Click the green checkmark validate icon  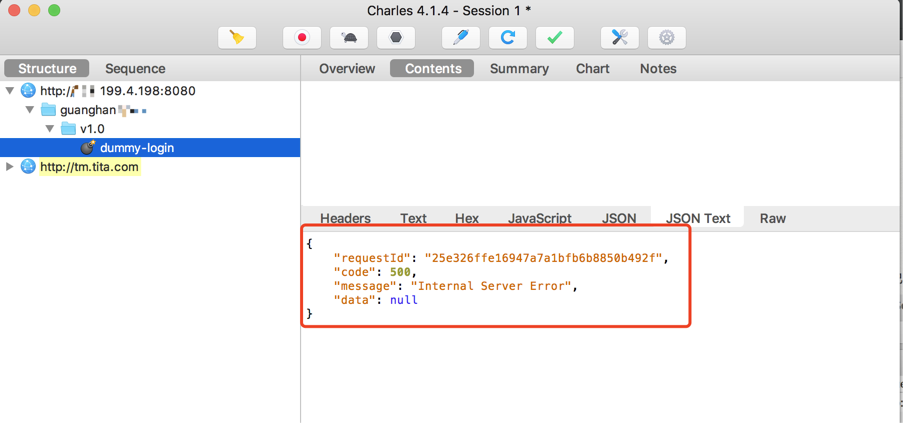(x=554, y=38)
